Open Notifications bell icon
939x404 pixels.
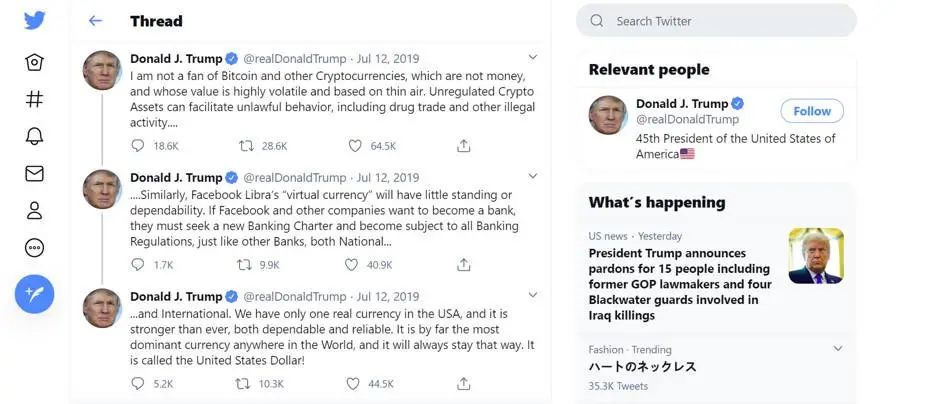(x=34, y=136)
